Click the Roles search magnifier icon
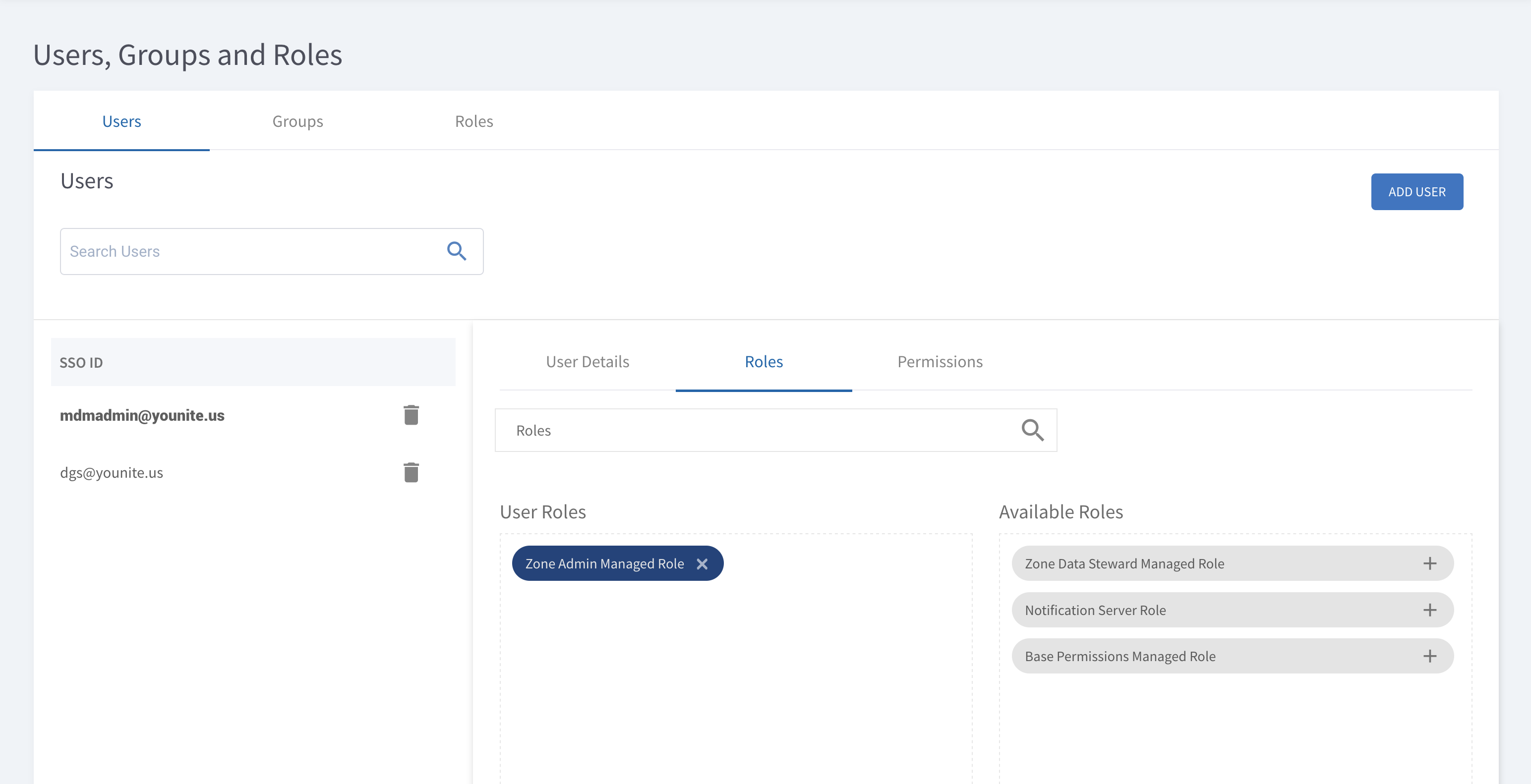 pyautogui.click(x=1032, y=430)
